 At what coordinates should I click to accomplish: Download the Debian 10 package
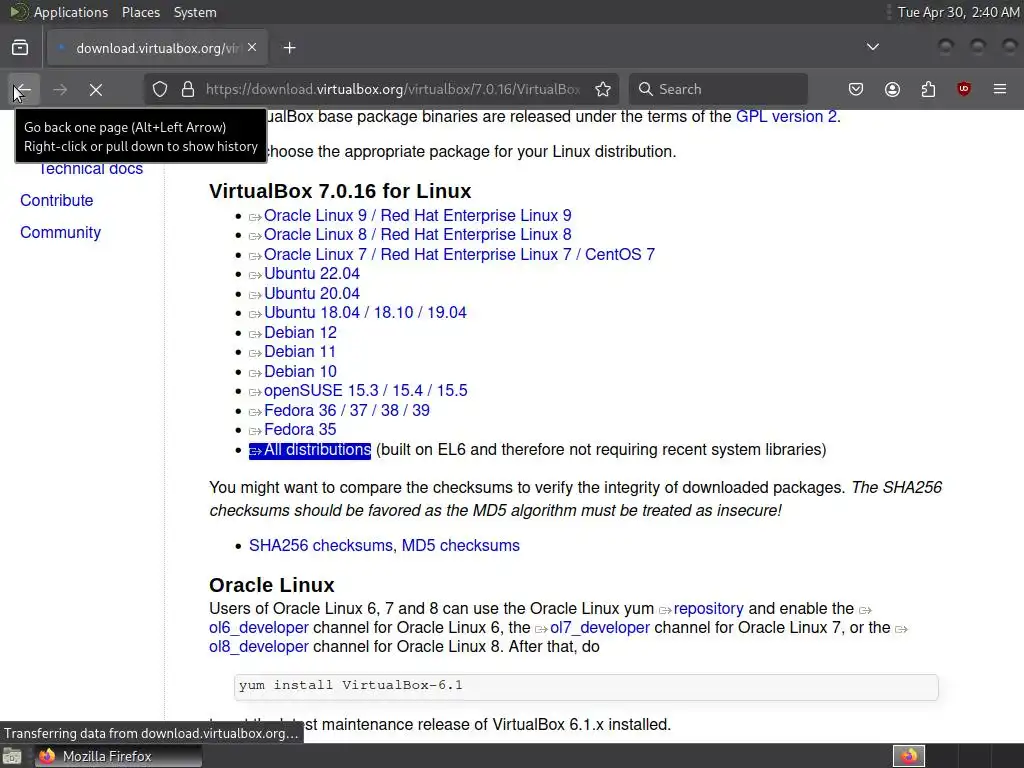click(x=300, y=372)
